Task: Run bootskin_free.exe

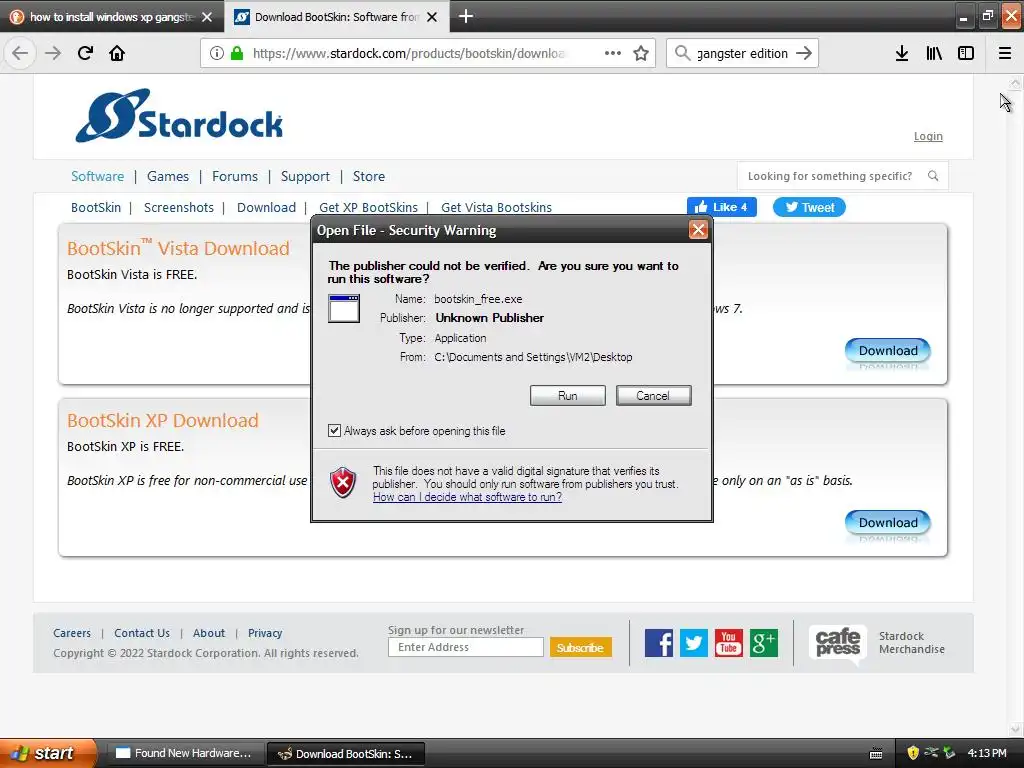Action: pyautogui.click(x=568, y=395)
